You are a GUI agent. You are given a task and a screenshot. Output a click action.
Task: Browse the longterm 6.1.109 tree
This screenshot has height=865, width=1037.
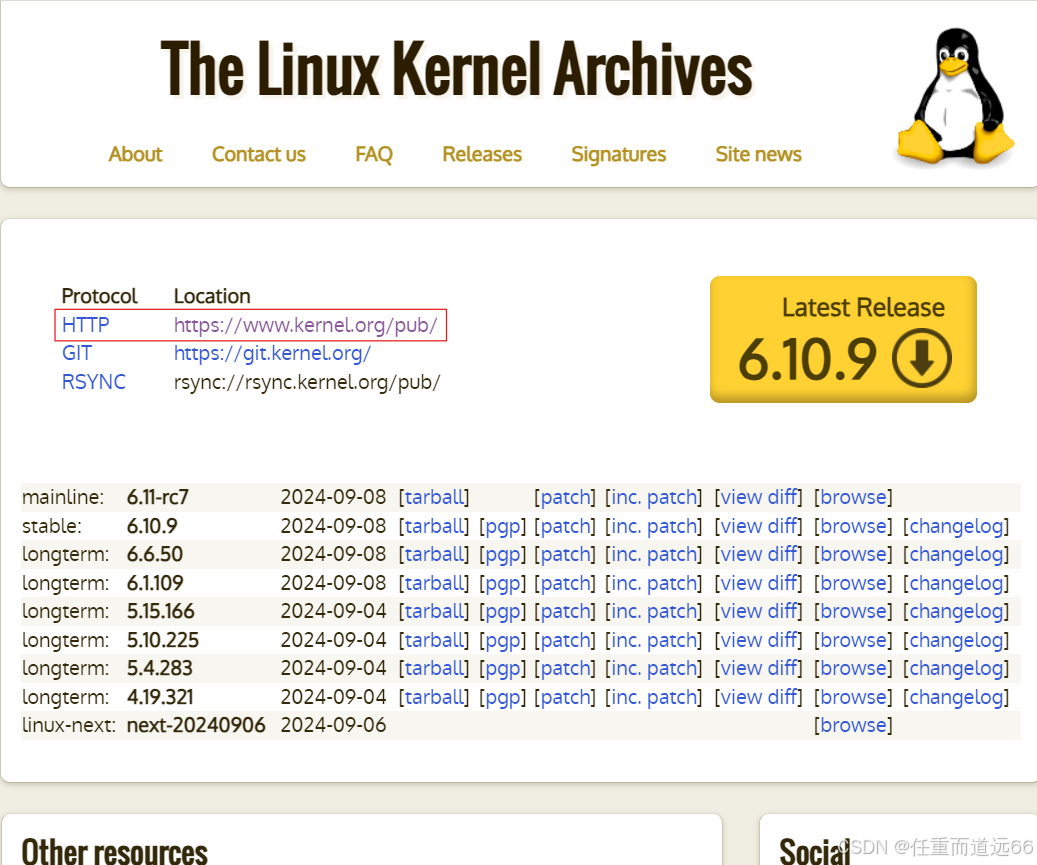853,583
